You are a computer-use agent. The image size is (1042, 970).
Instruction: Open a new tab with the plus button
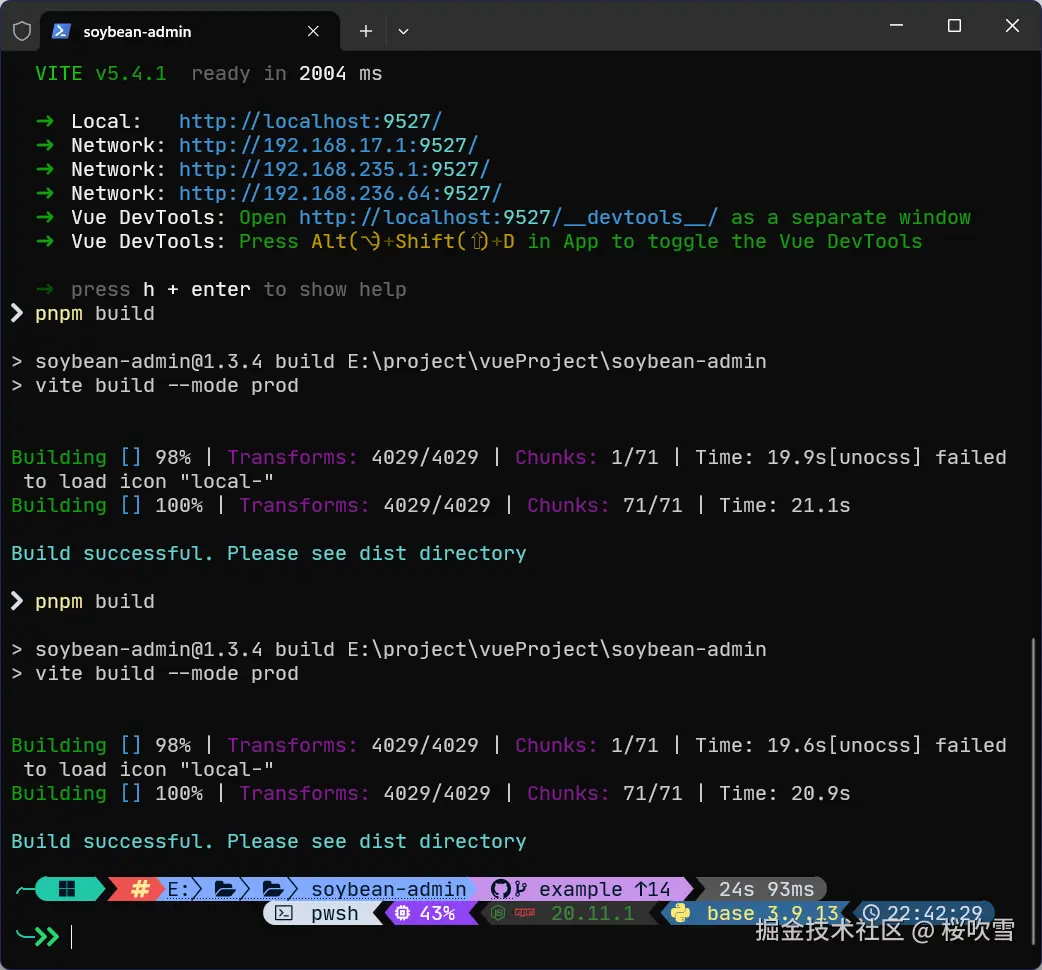[x=366, y=31]
